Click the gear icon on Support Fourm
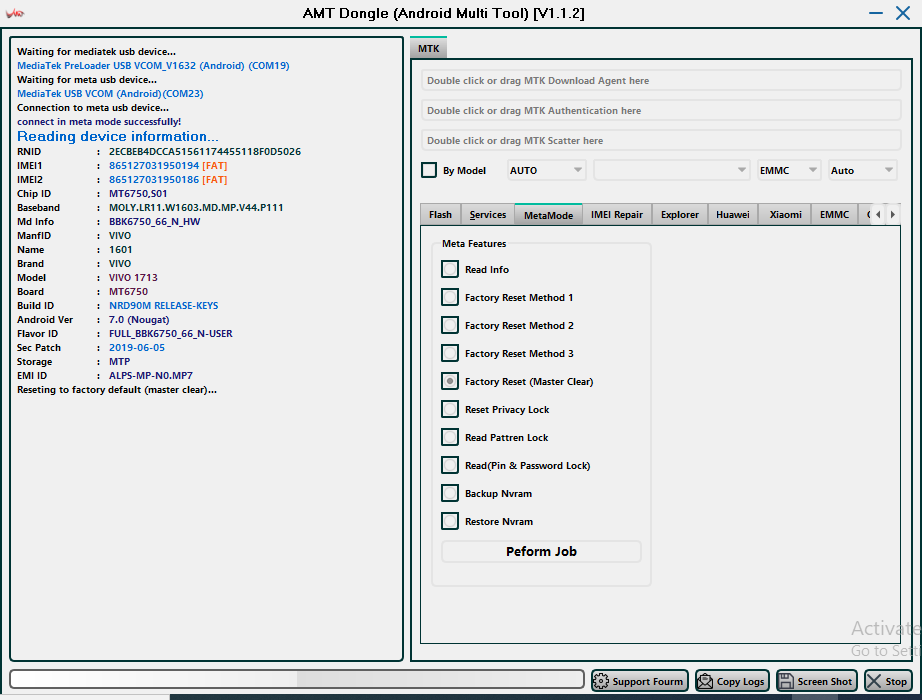 (601, 681)
